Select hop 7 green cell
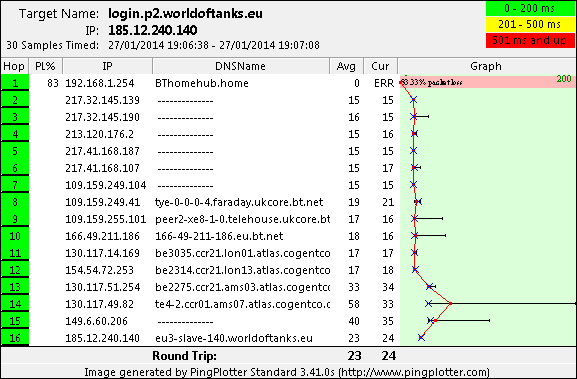This screenshot has height=379, width=577. 15,185
